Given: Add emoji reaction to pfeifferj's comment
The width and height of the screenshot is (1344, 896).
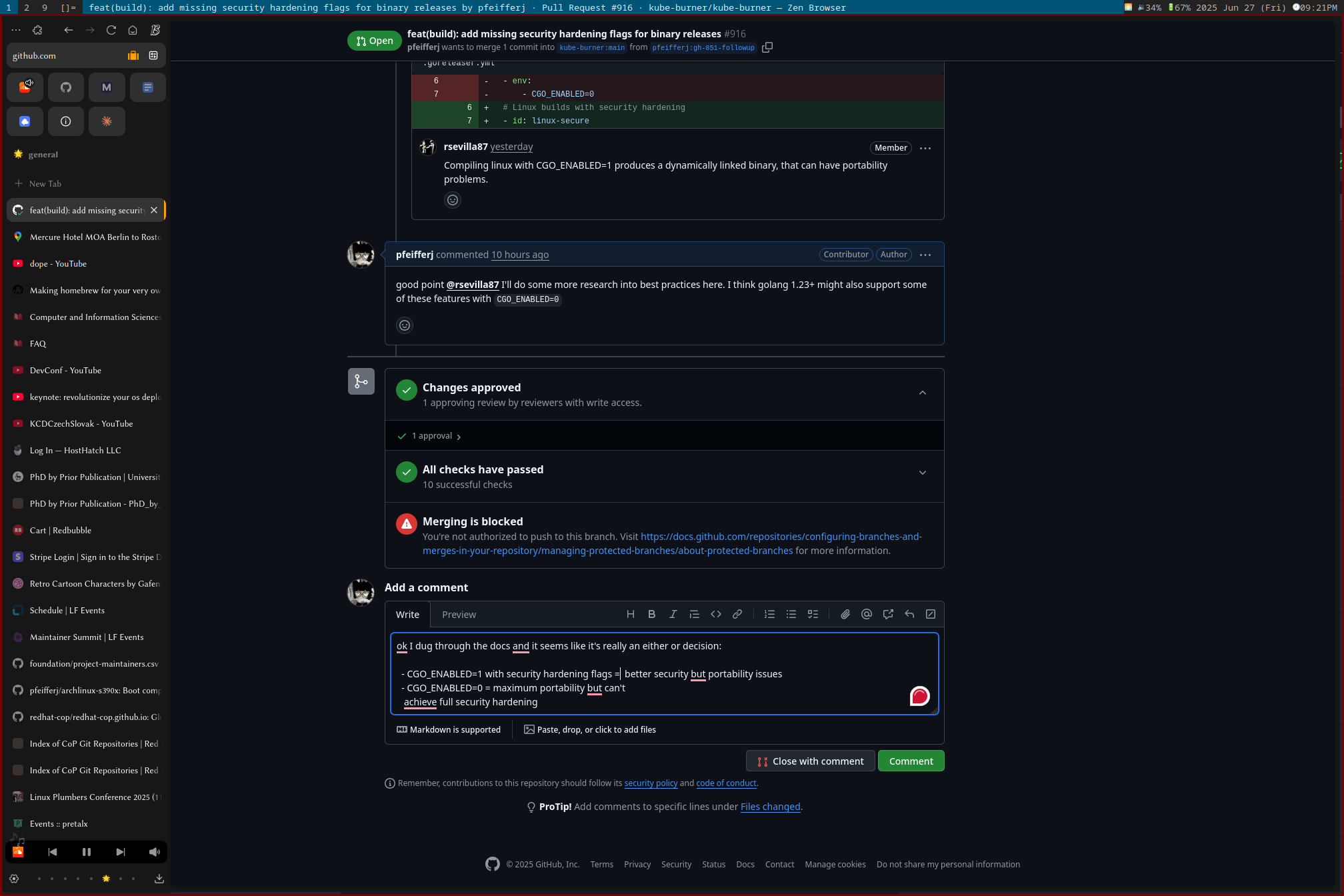Looking at the screenshot, I should (405, 325).
